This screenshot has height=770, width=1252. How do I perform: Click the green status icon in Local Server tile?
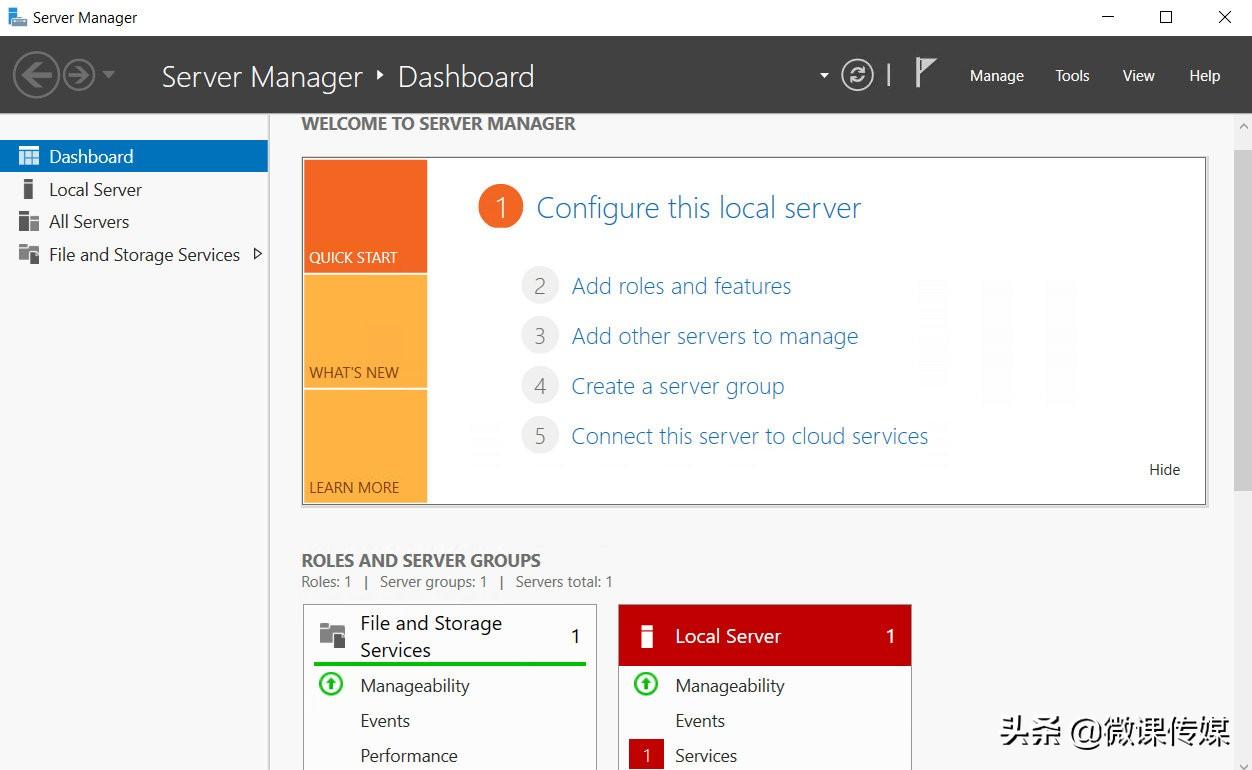(646, 684)
